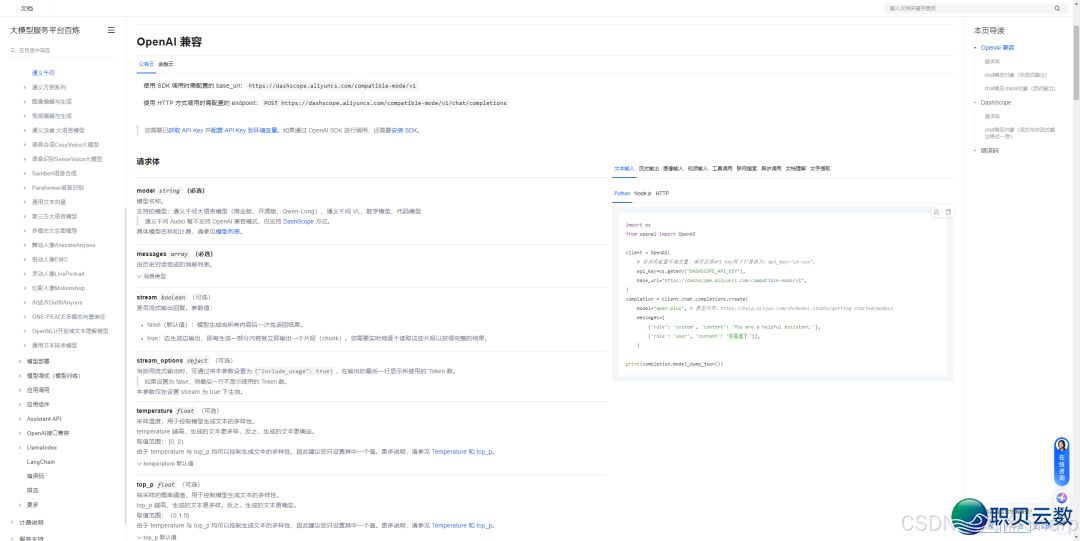Open 限流 page in the sidebar
1080x541 pixels.
(32, 490)
